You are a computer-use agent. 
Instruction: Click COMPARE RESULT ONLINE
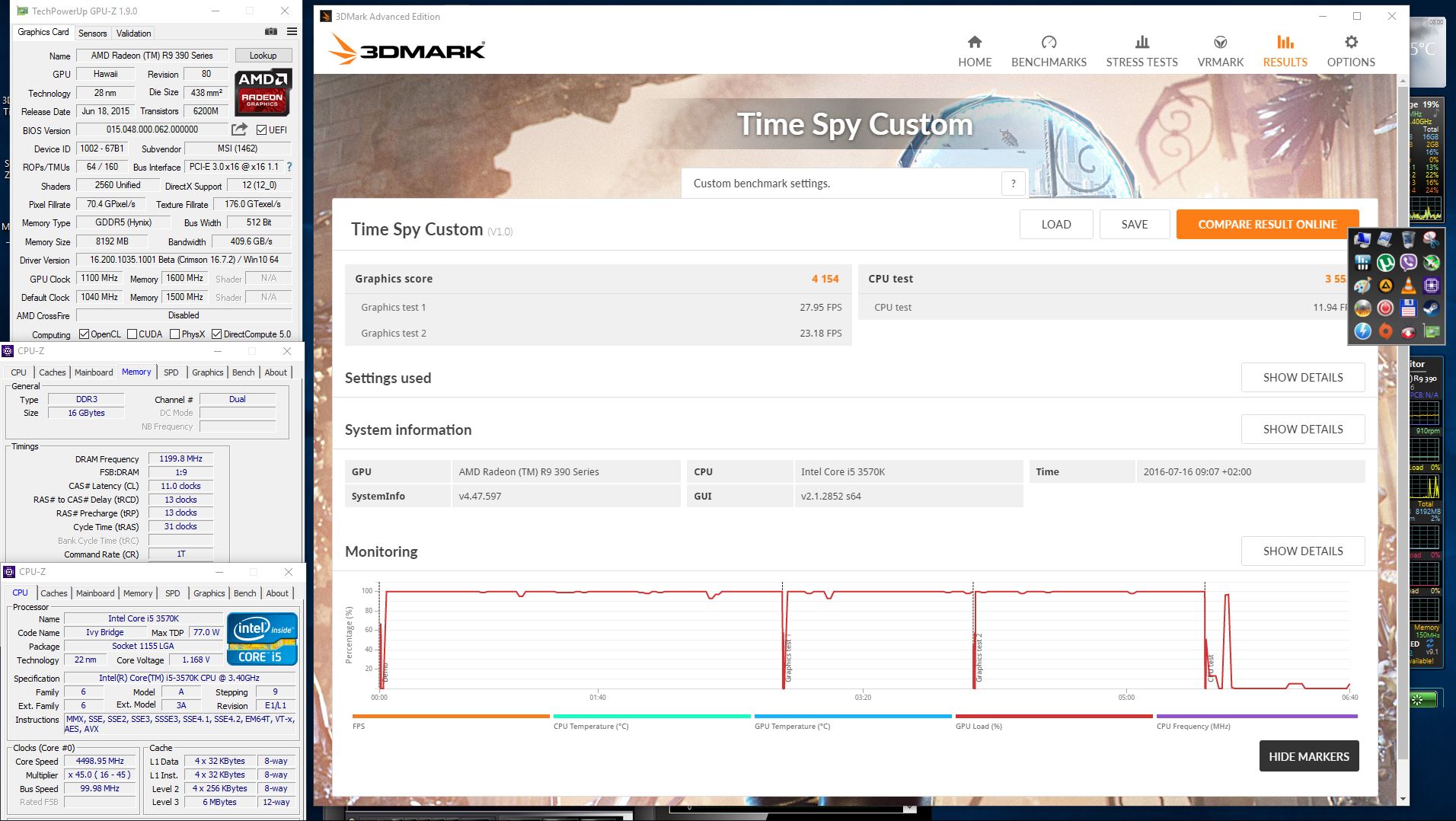[x=1267, y=224]
